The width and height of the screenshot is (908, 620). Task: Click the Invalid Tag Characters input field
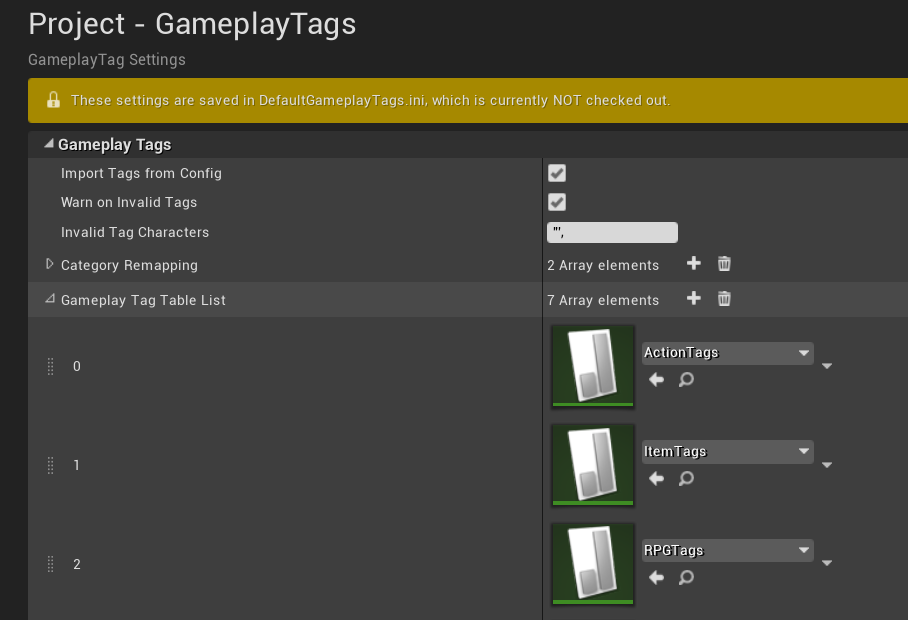(612, 233)
